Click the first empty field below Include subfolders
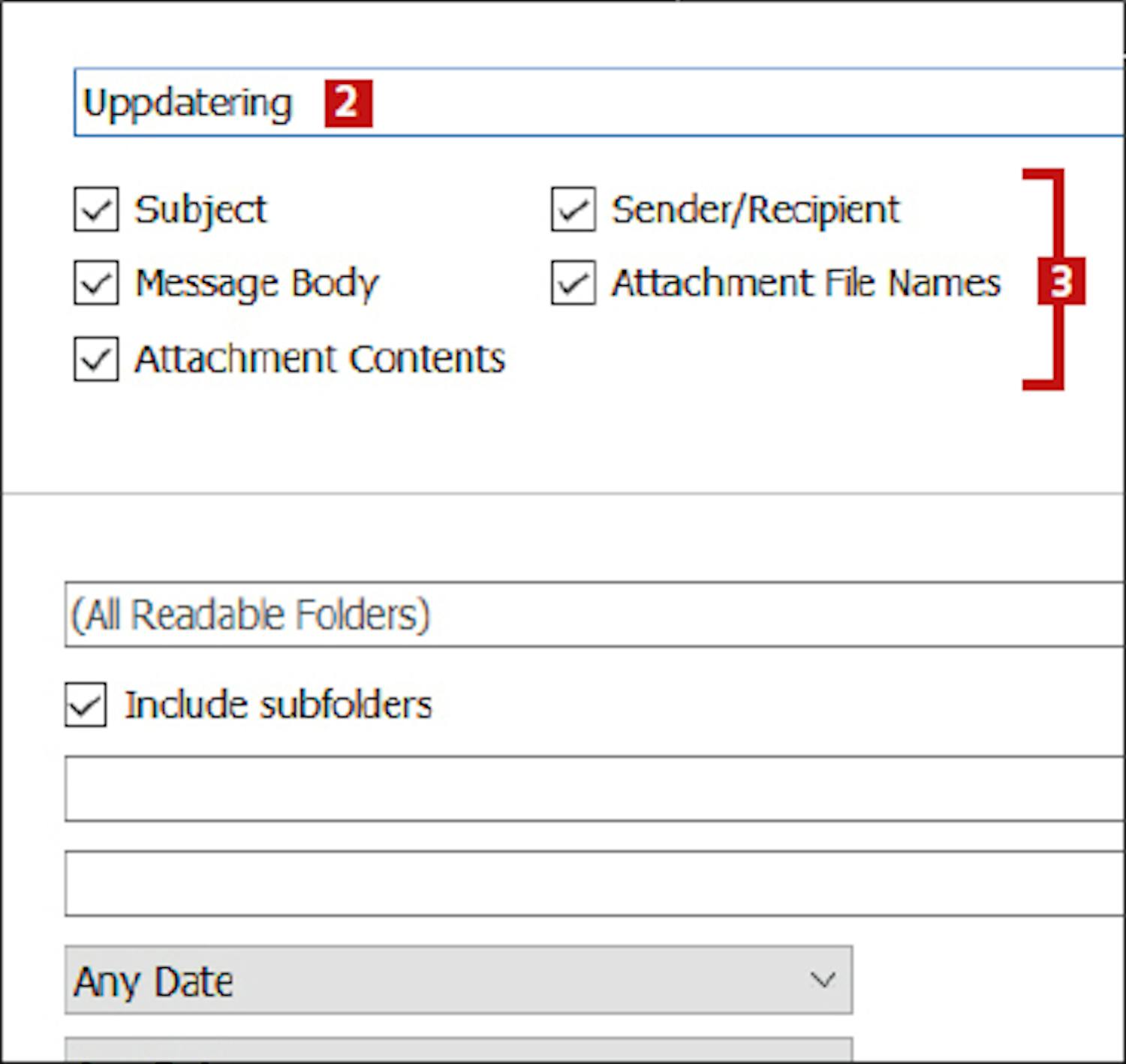Viewport: 1126px width, 1064px height. [593, 789]
